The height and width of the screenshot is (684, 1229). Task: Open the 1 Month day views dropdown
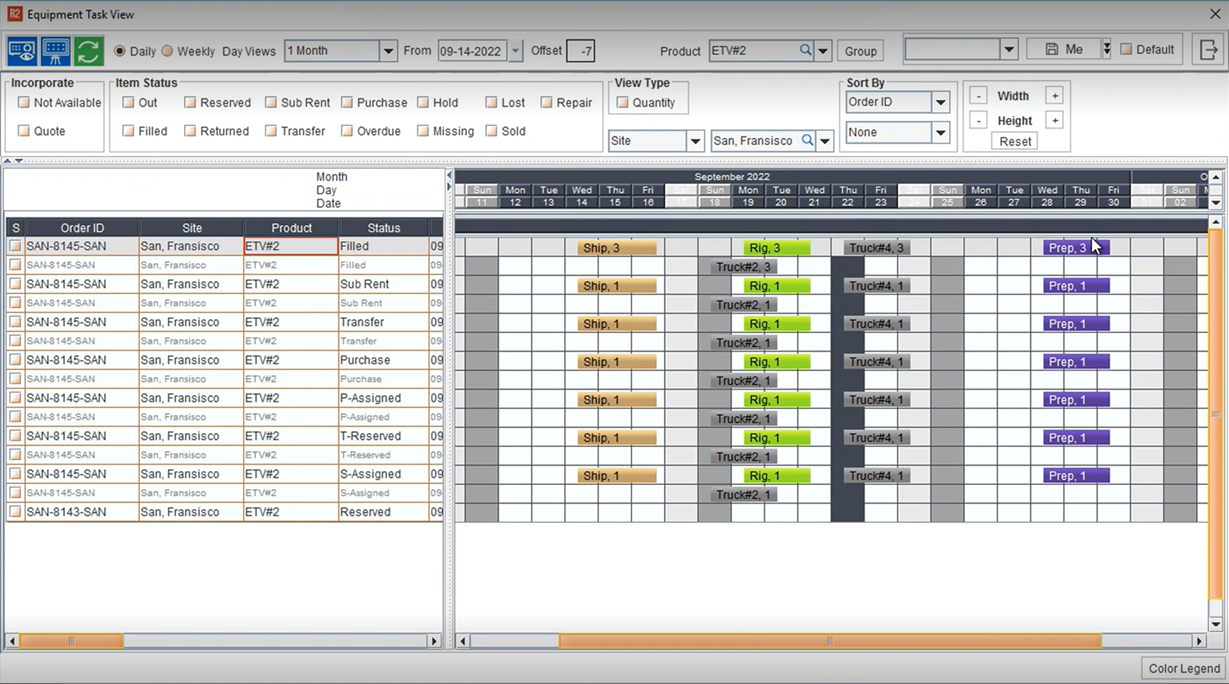[388, 51]
